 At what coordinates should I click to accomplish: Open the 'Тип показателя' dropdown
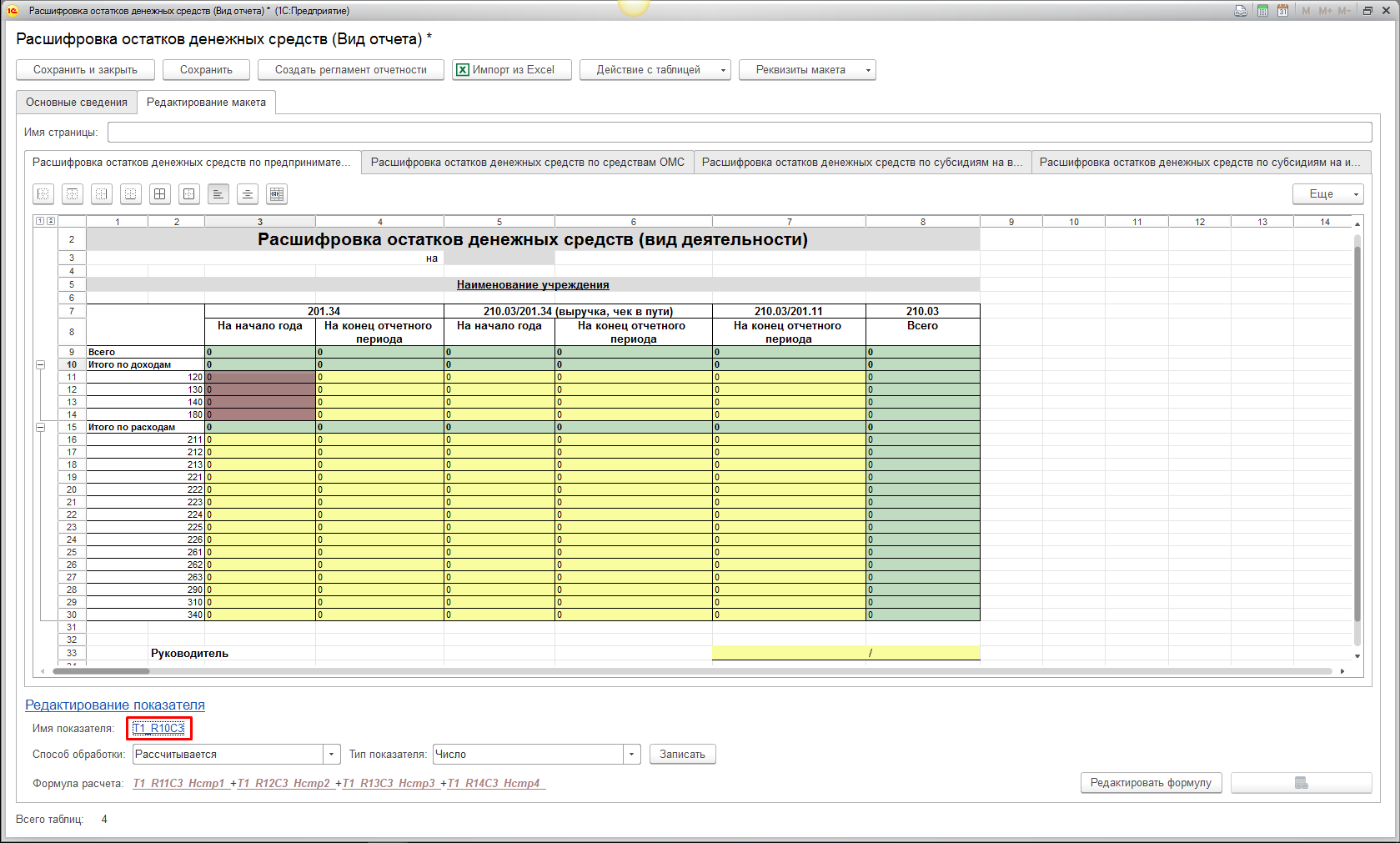pyautogui.click(x=631, y=755)
